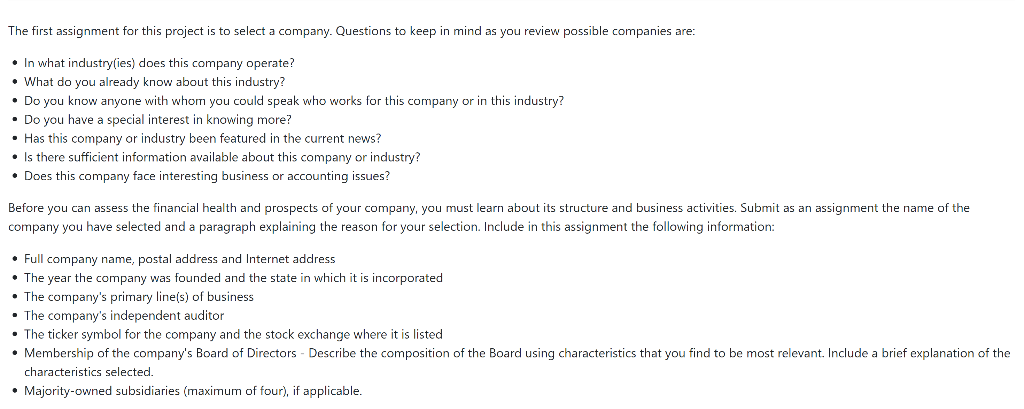1024x409 pixels.
Task: Click the ticker symbol and stock exchange bullet
Action: tap(233, 335)
